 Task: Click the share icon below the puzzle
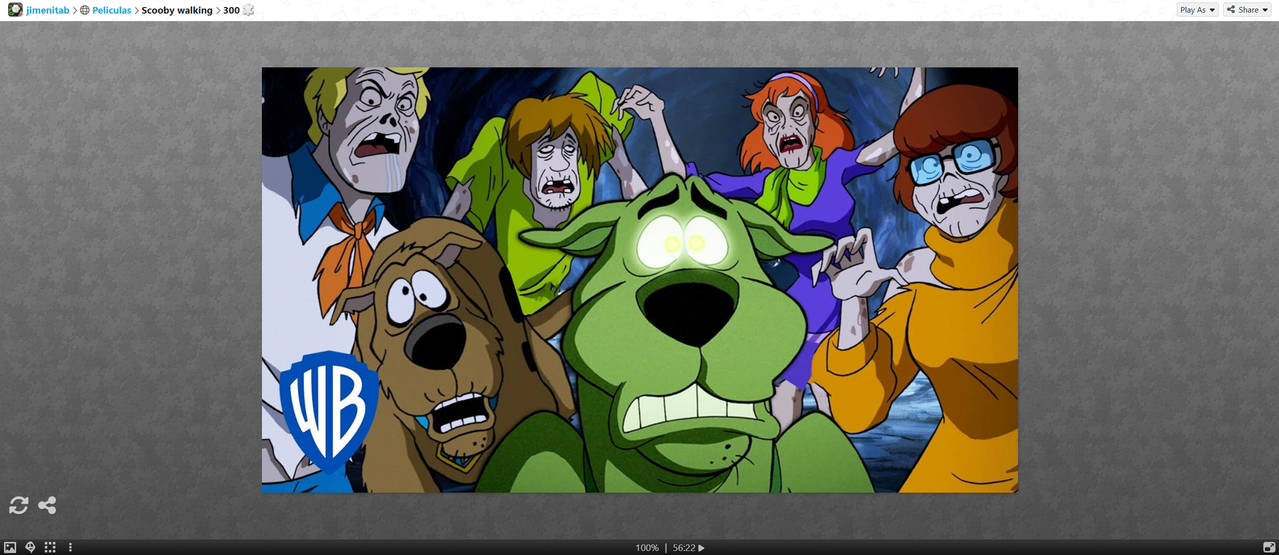pos(47,505)
